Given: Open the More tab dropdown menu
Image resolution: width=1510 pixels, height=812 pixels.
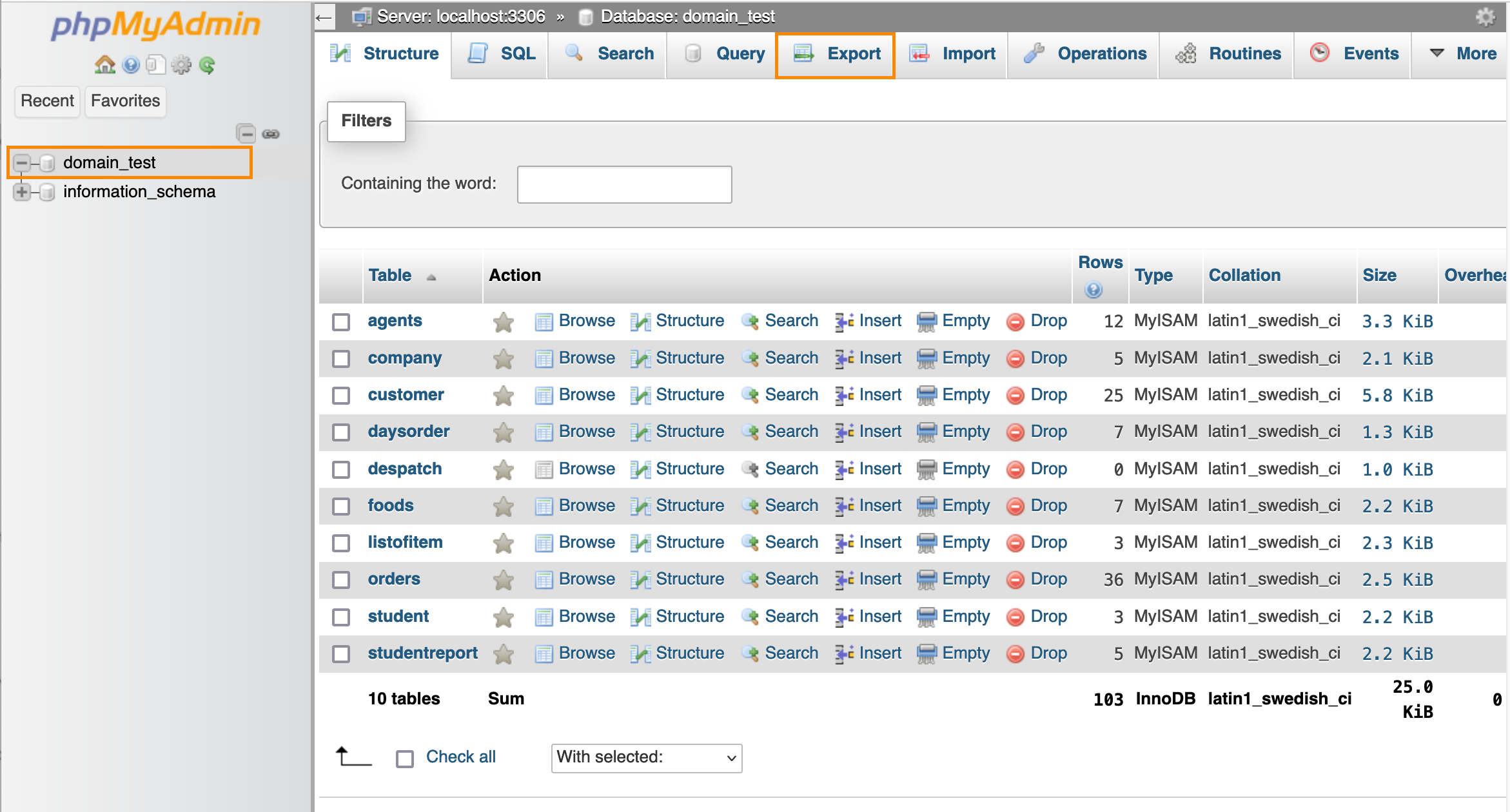Looking at the screenshot, I should [1462, 53].
